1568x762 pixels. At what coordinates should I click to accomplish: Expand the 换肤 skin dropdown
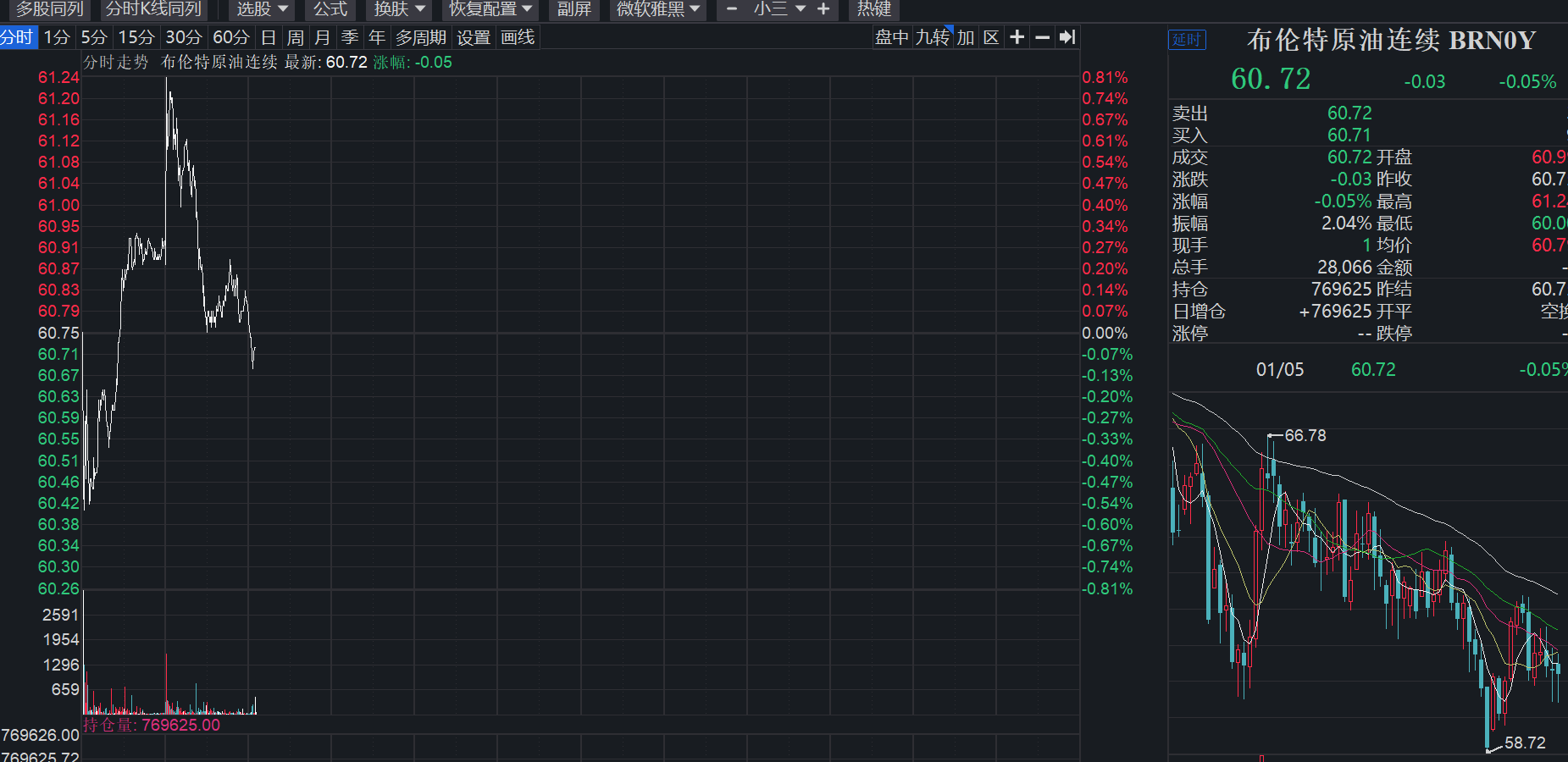399,9
